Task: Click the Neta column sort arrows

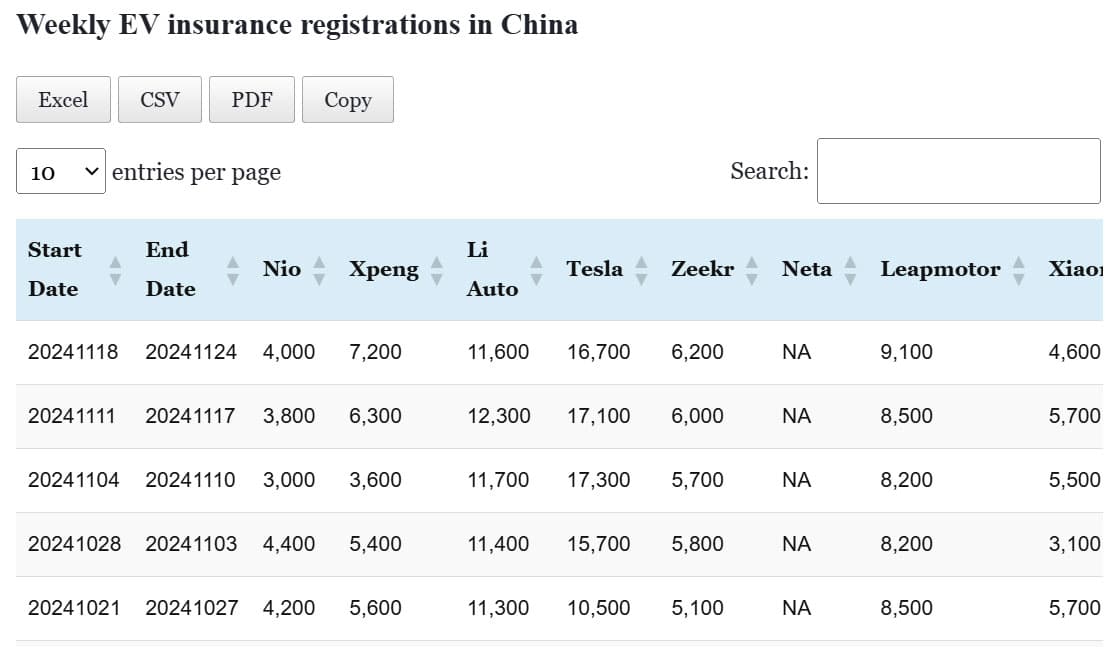Action: (850, 269)
